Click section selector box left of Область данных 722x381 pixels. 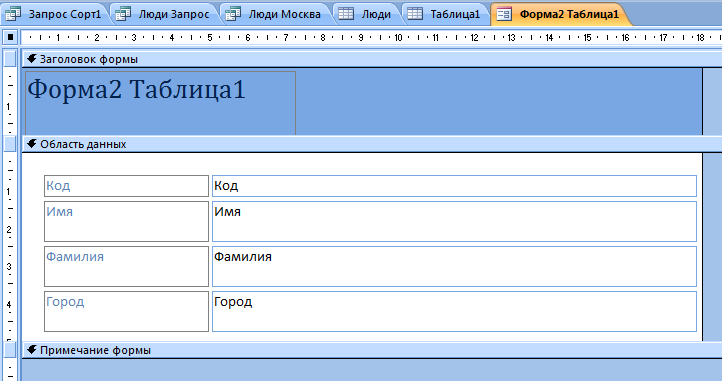pos(10,144)
